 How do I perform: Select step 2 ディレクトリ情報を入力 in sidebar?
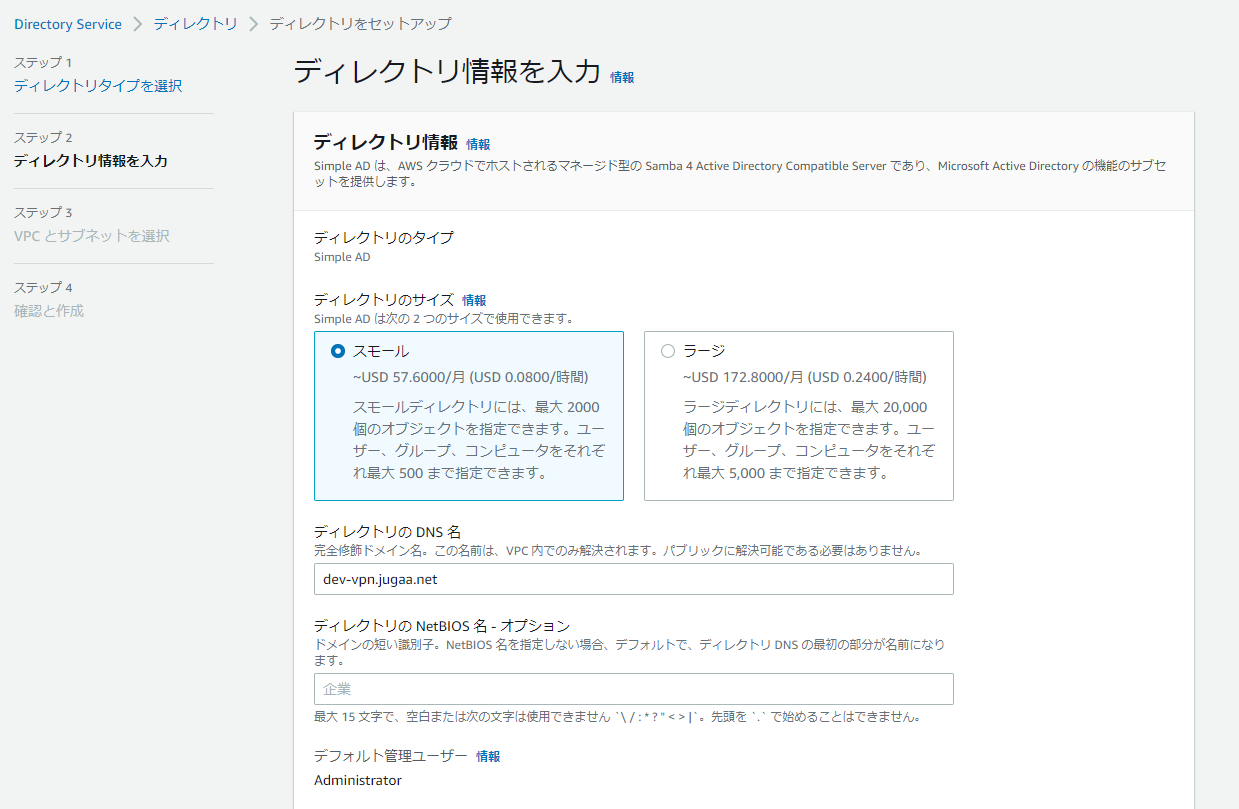(90, 161)
